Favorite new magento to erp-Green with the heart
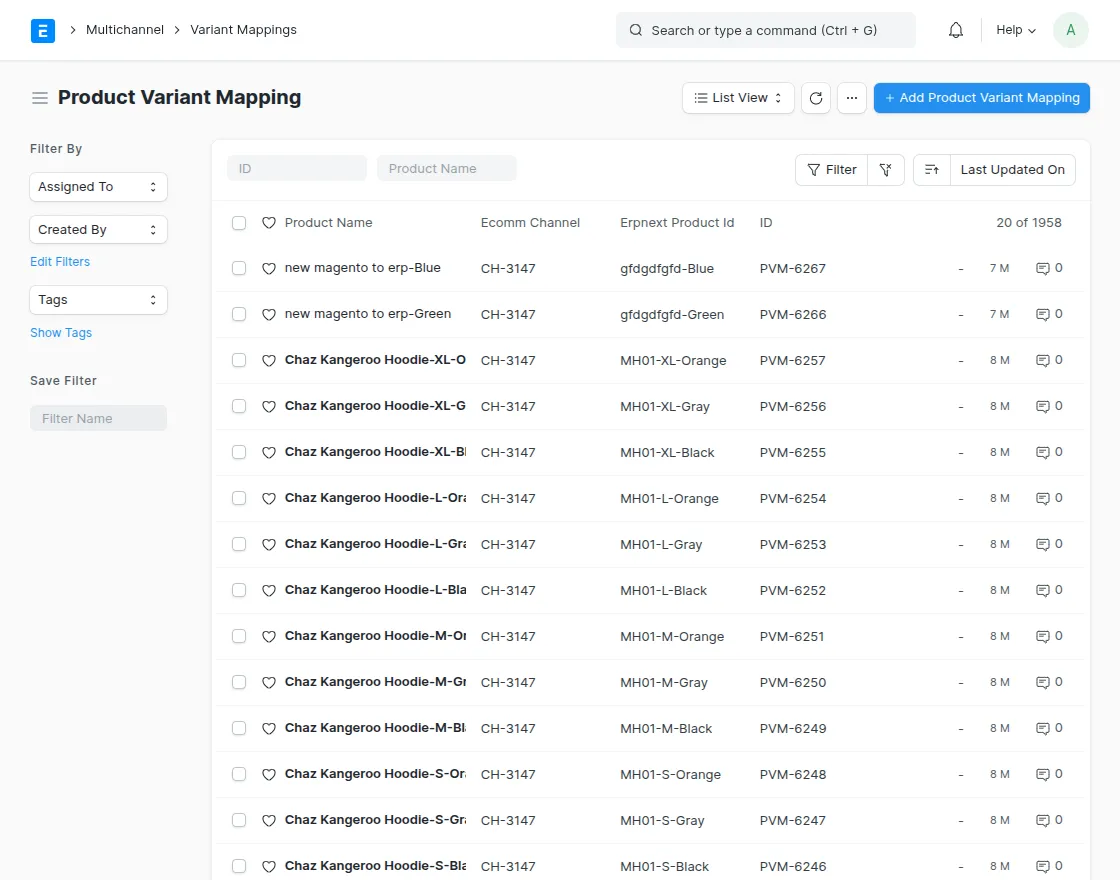 268,314
